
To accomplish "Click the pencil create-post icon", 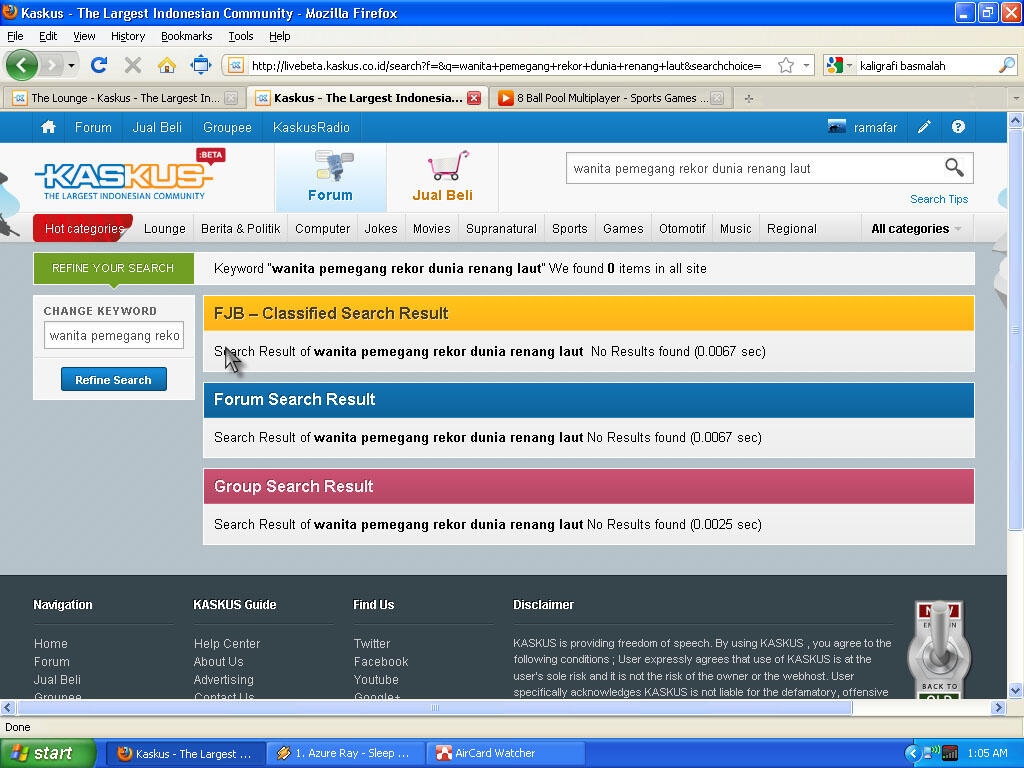I will (924, 127).
